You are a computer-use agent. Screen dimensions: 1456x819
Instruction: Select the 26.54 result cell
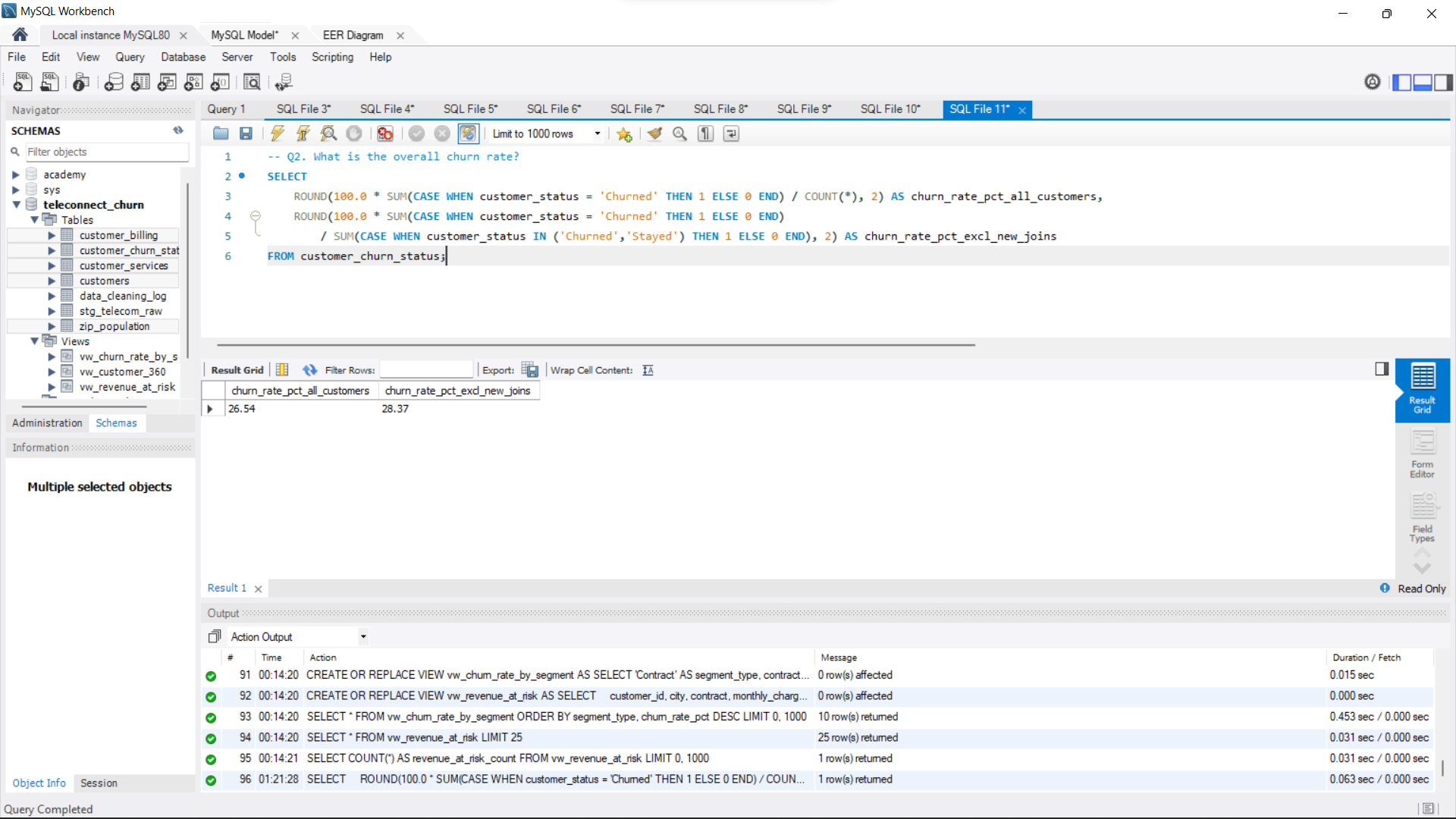tap(301, 409)
